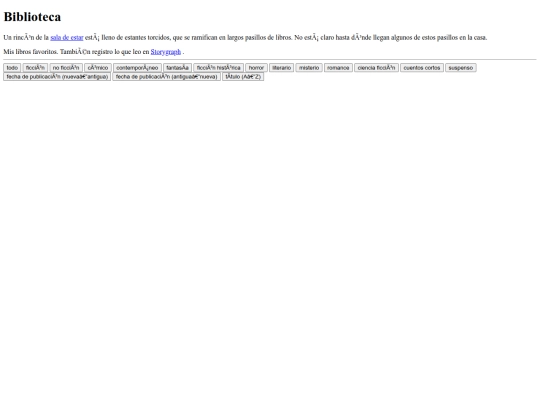The height and width of the screenshot is (405, 540).
Task: Show 'misterio' books
Action: tap(309, 68)
